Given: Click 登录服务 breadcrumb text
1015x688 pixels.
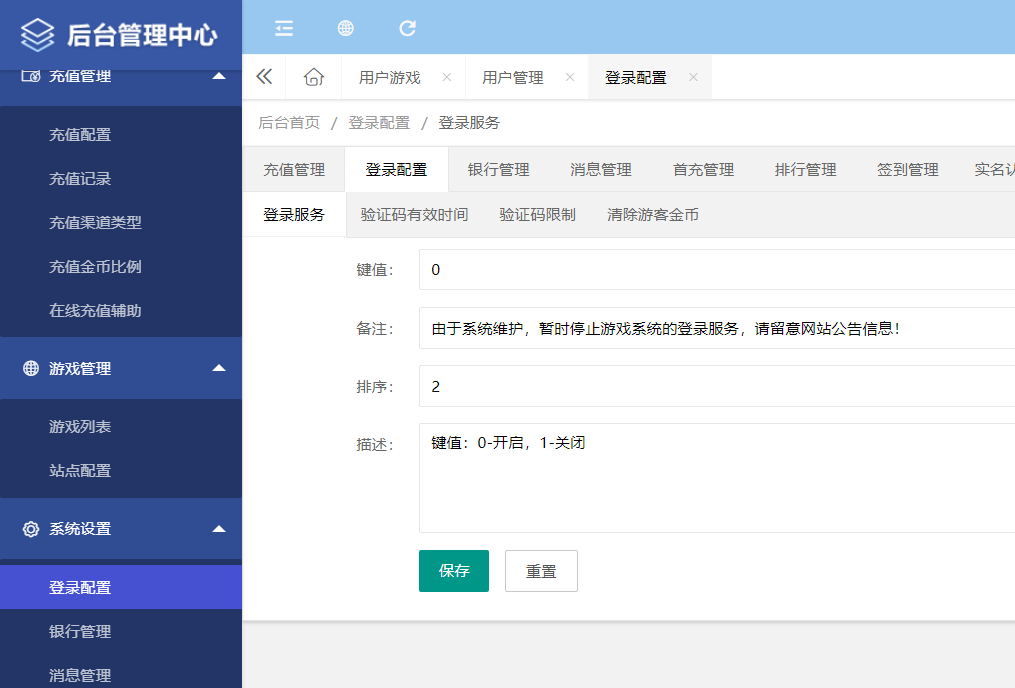Looking at the screenshot, I should (x=469, y=123).
